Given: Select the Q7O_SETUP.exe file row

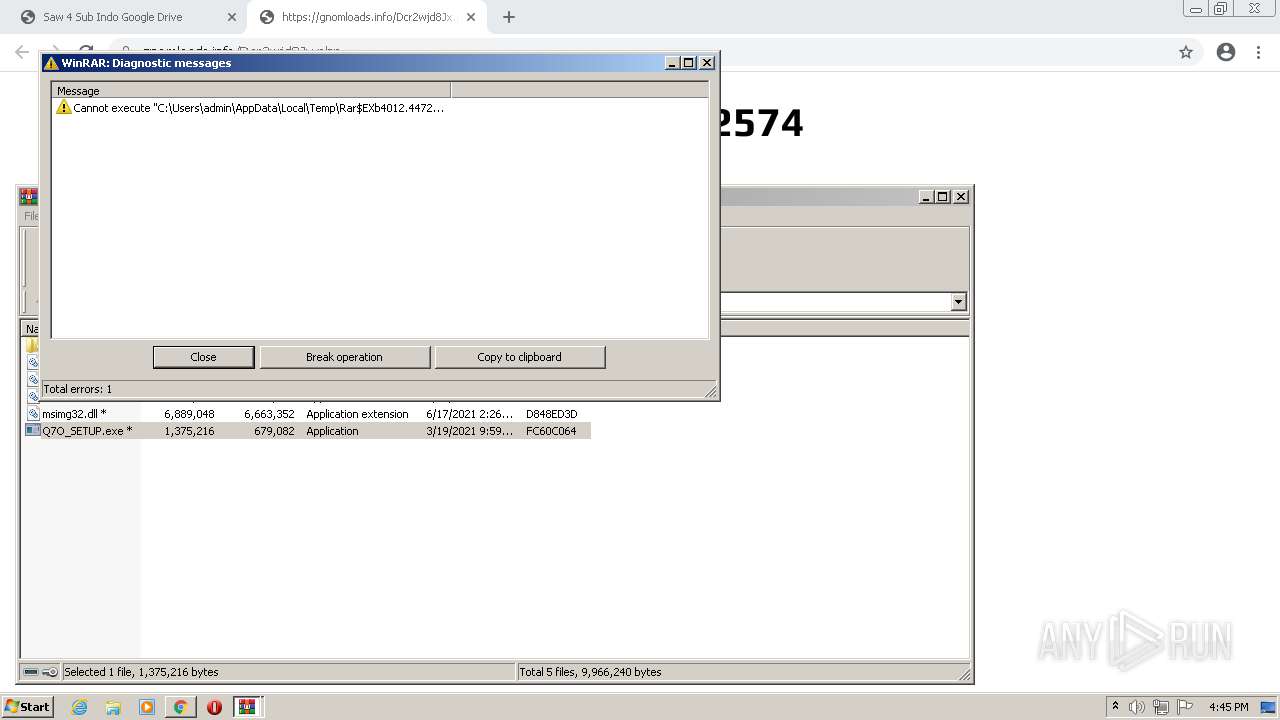Looking at the screenshot, I should 306,431.
